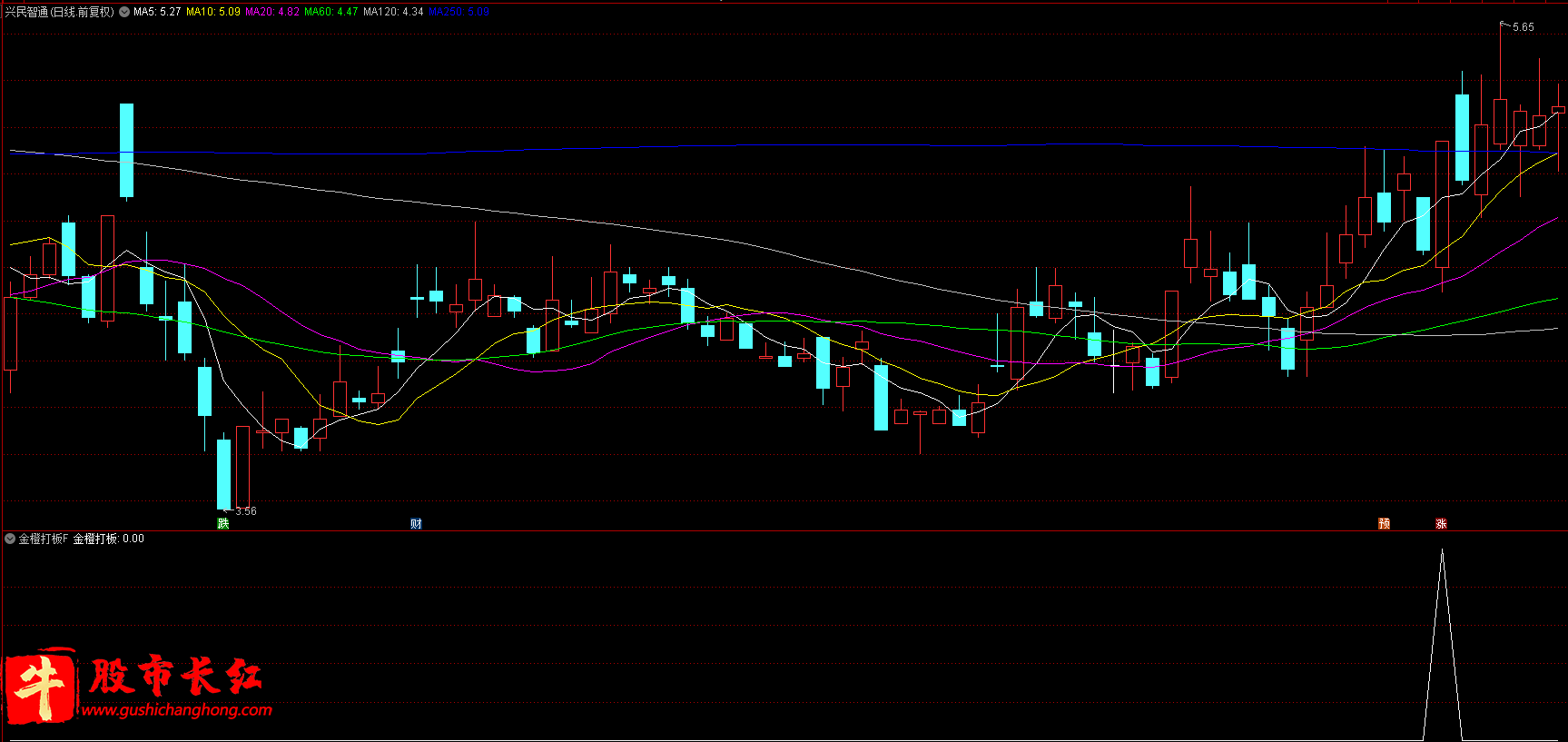Click the MA5: 5.27 moving average label

coord(157,12)
